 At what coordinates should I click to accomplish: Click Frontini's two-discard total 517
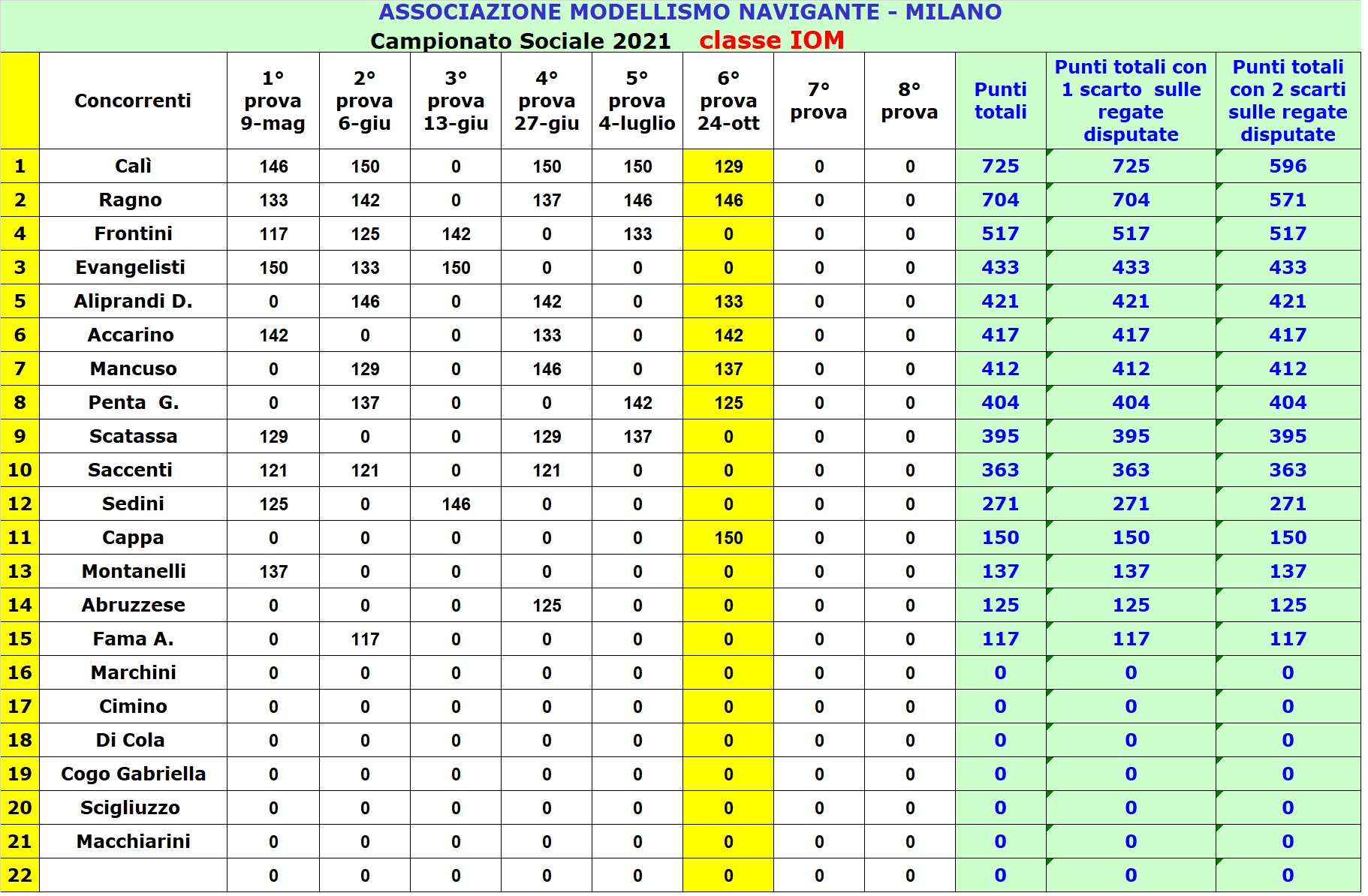pyautogui.click(x=1288, y=233)
